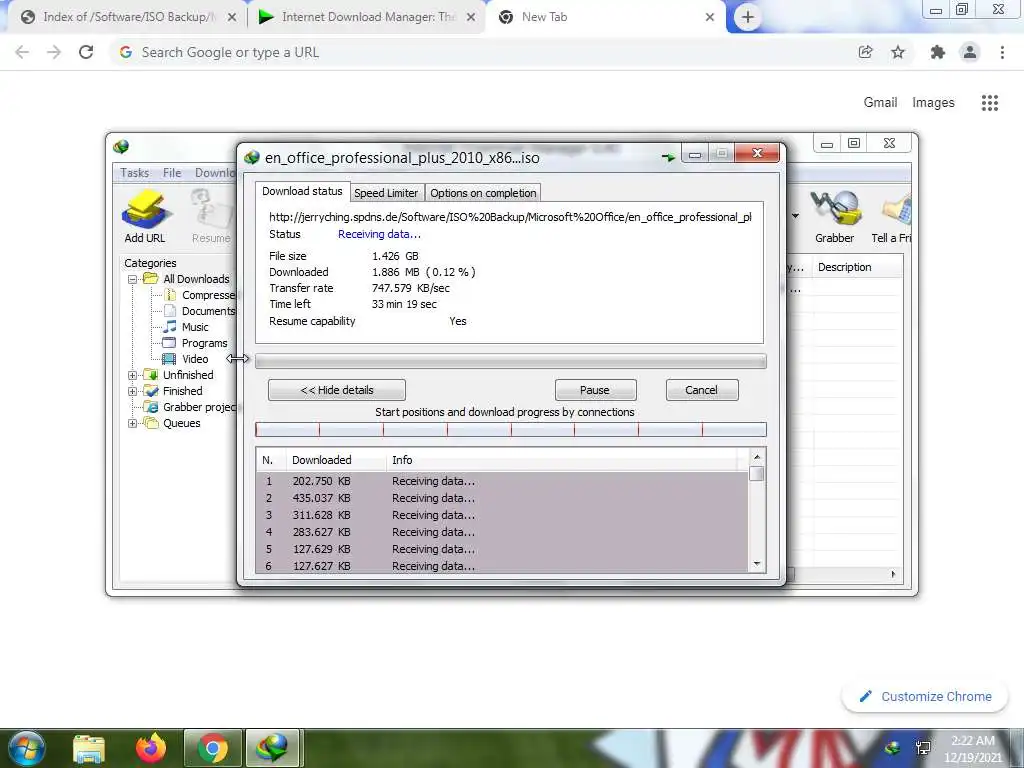Image resolution: width=1024 pixels, height=768 pixels.
Task: Open the Gmail link
Action: 880,103
